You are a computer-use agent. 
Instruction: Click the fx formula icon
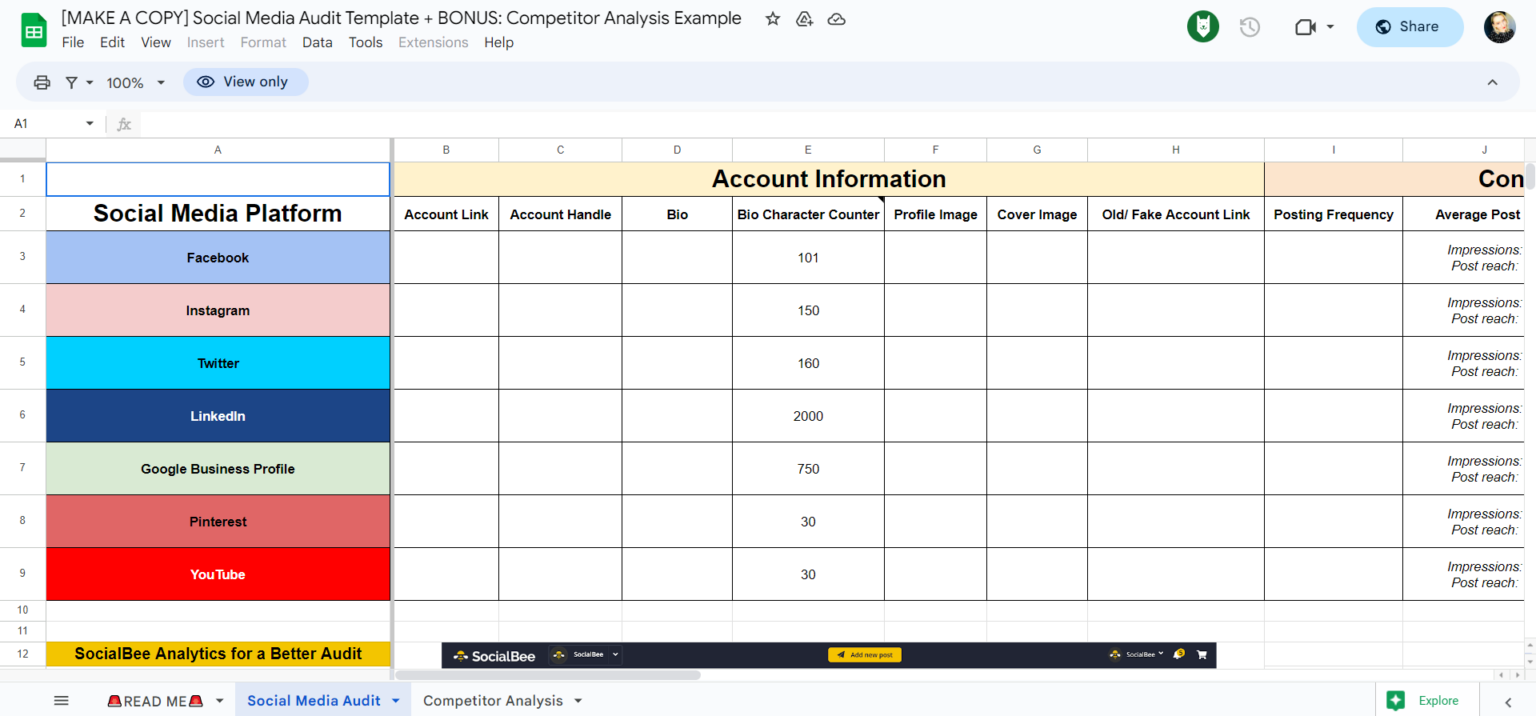(123, 123)
